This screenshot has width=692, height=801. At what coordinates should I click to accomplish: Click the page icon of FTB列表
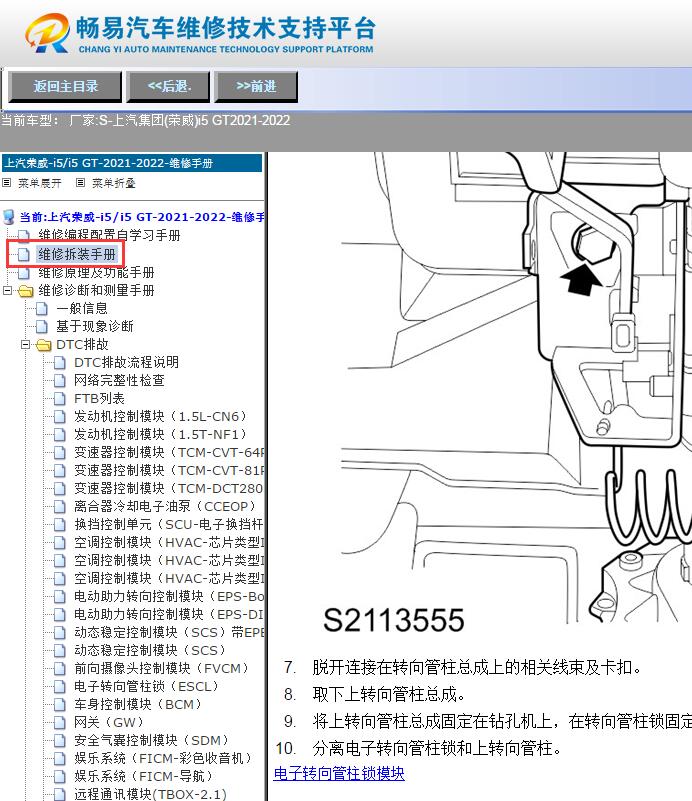pos(60,398)
